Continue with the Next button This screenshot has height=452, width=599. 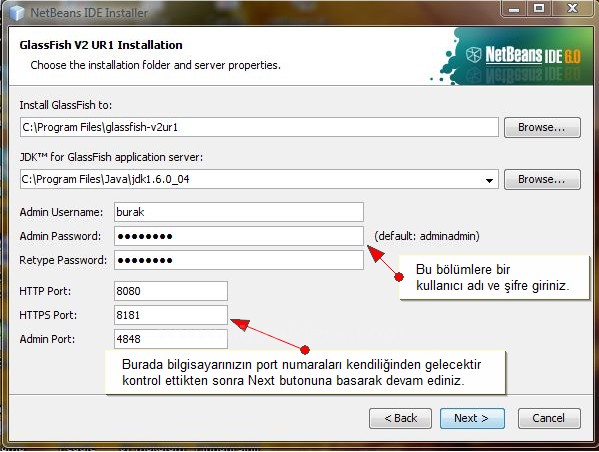click(x=472, y=418)
